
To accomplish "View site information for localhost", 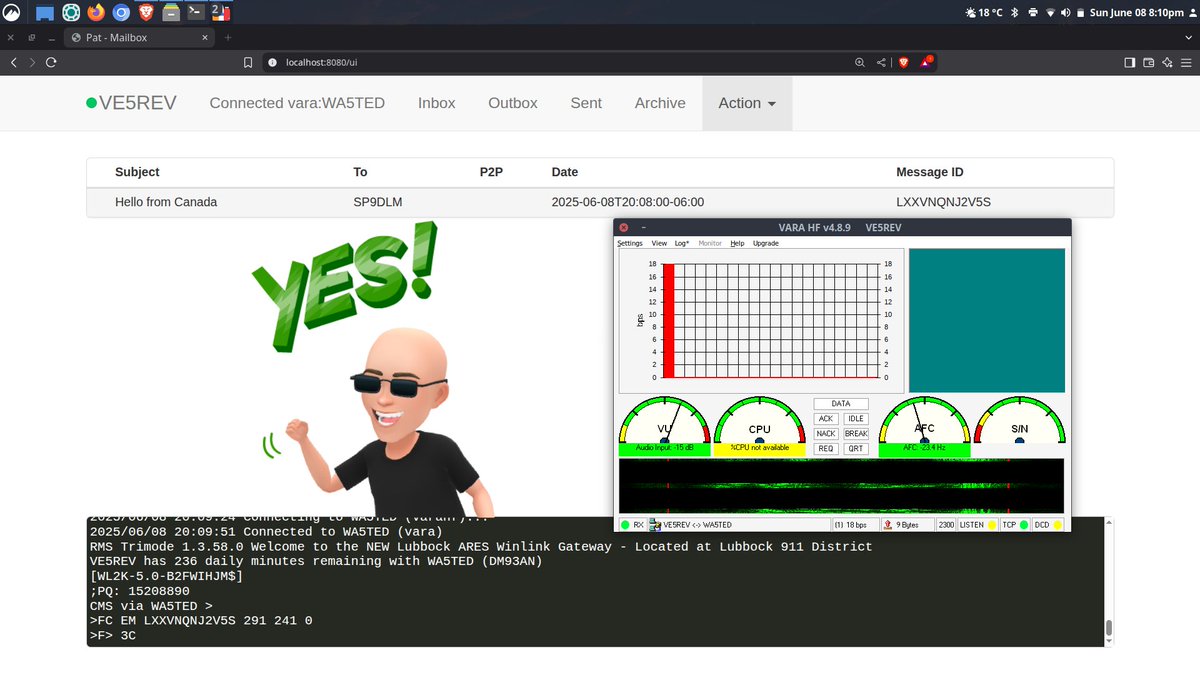I will 273,62.
